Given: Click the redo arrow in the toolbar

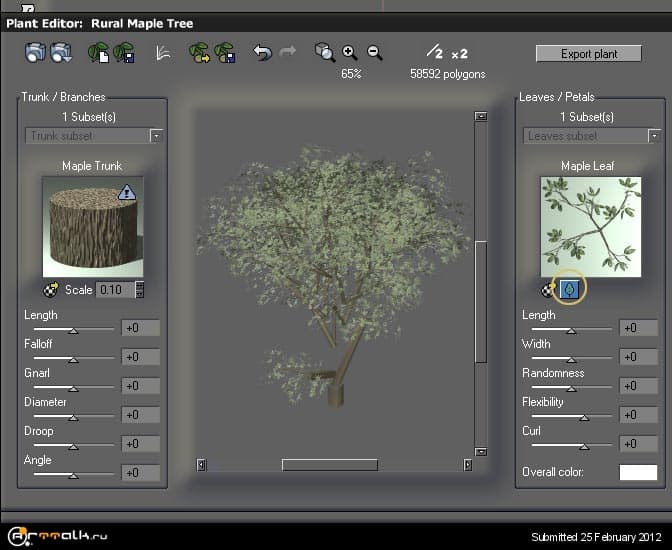Looking at the screenshot, I should (x=286, y=52).
